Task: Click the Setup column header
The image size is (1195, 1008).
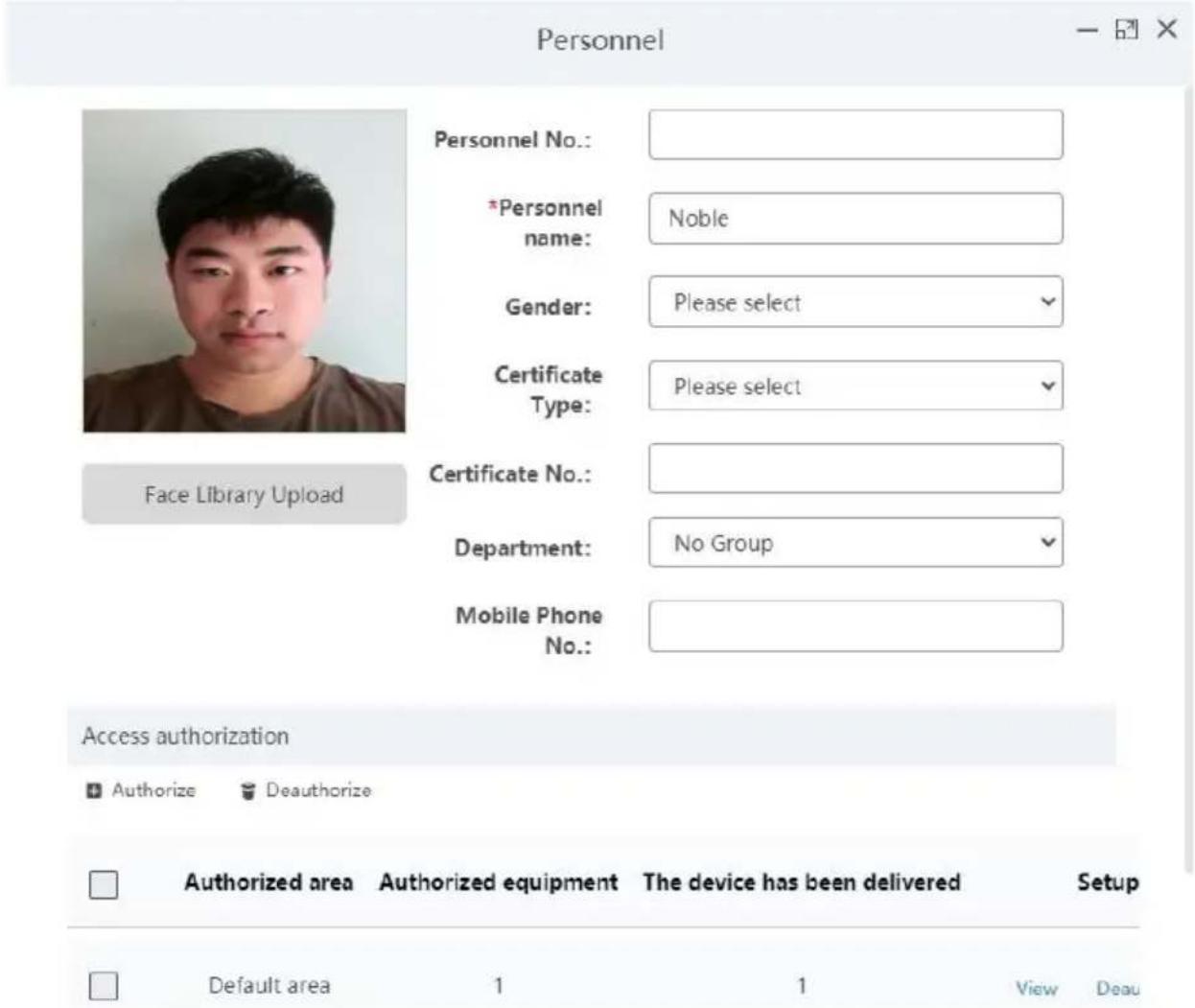Action: [x=1108, y=882]
